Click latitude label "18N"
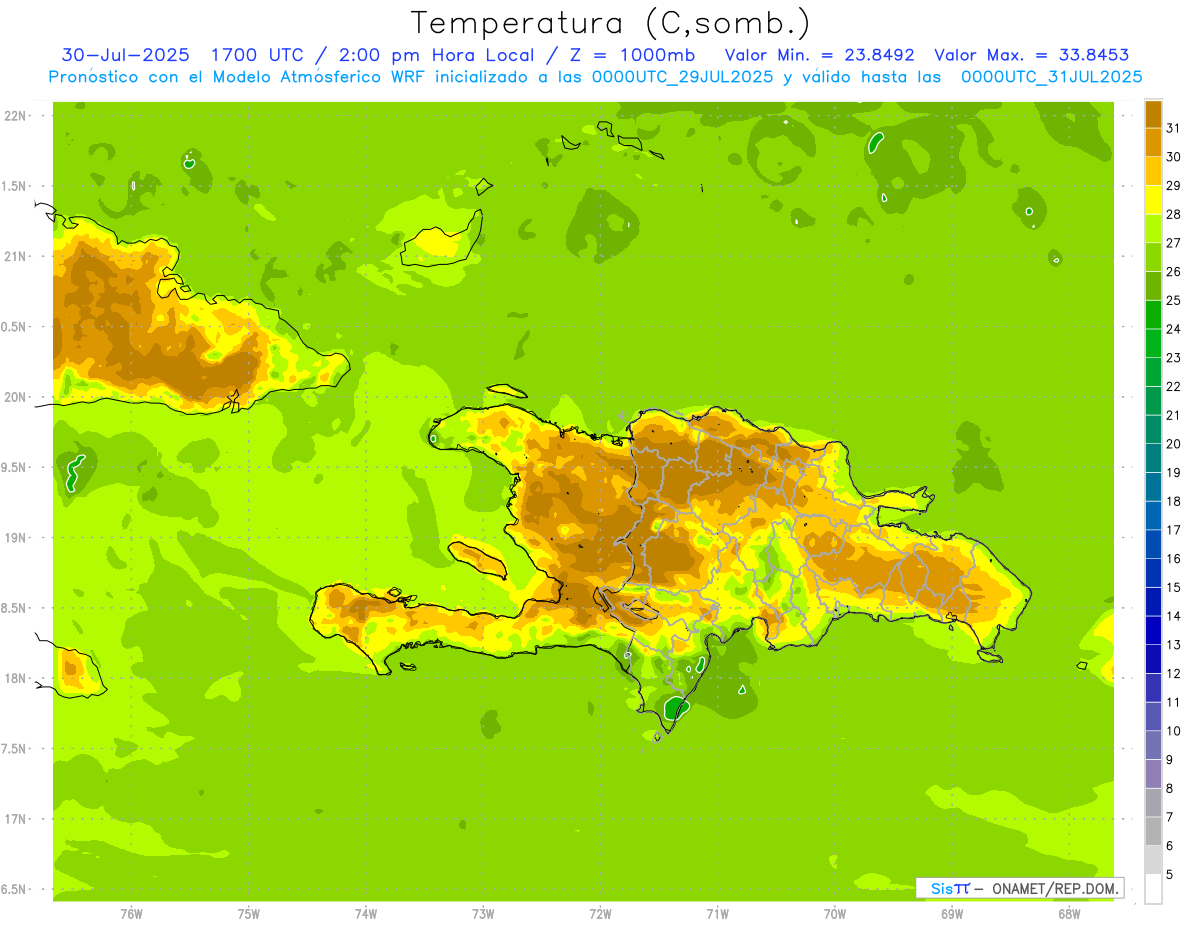The image size is (1200, 927). coord(14,678)
